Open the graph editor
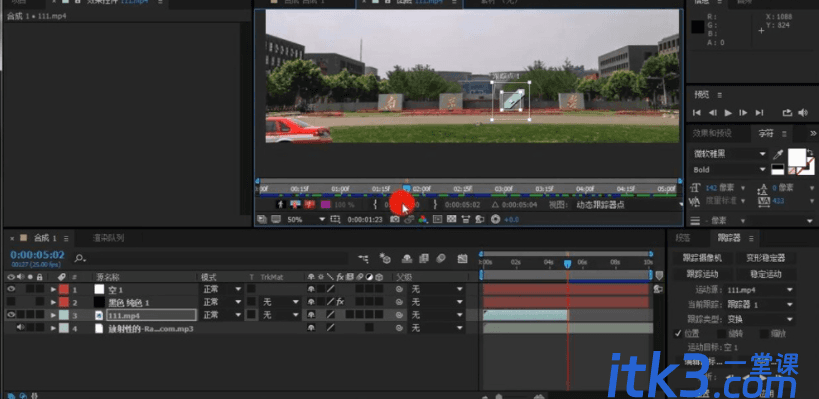The width and height of the screenshot is (819, 399). [x=462, y=258]
